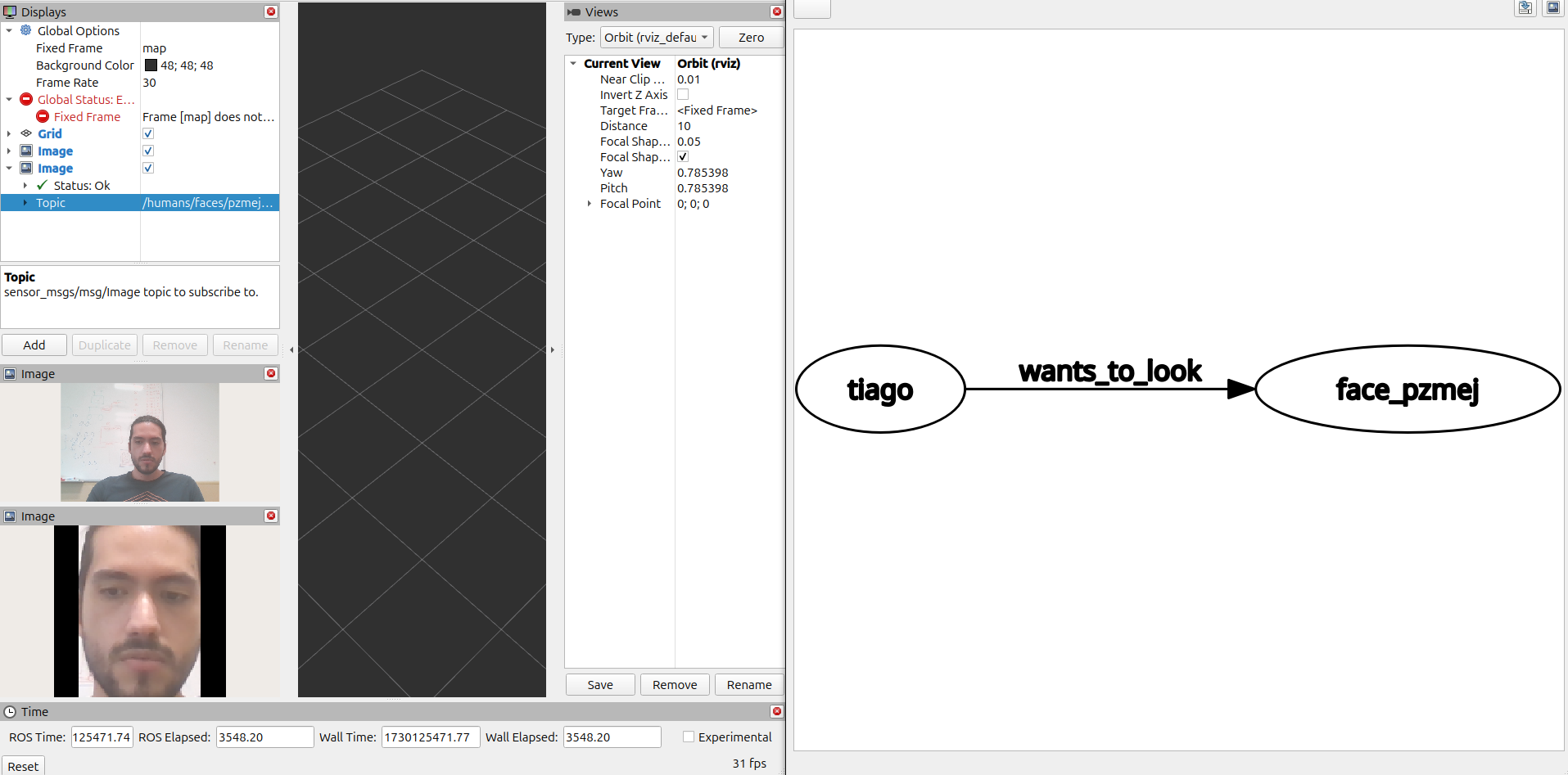
Task: Close the Displays panel
Action: (x=271, y=11)
